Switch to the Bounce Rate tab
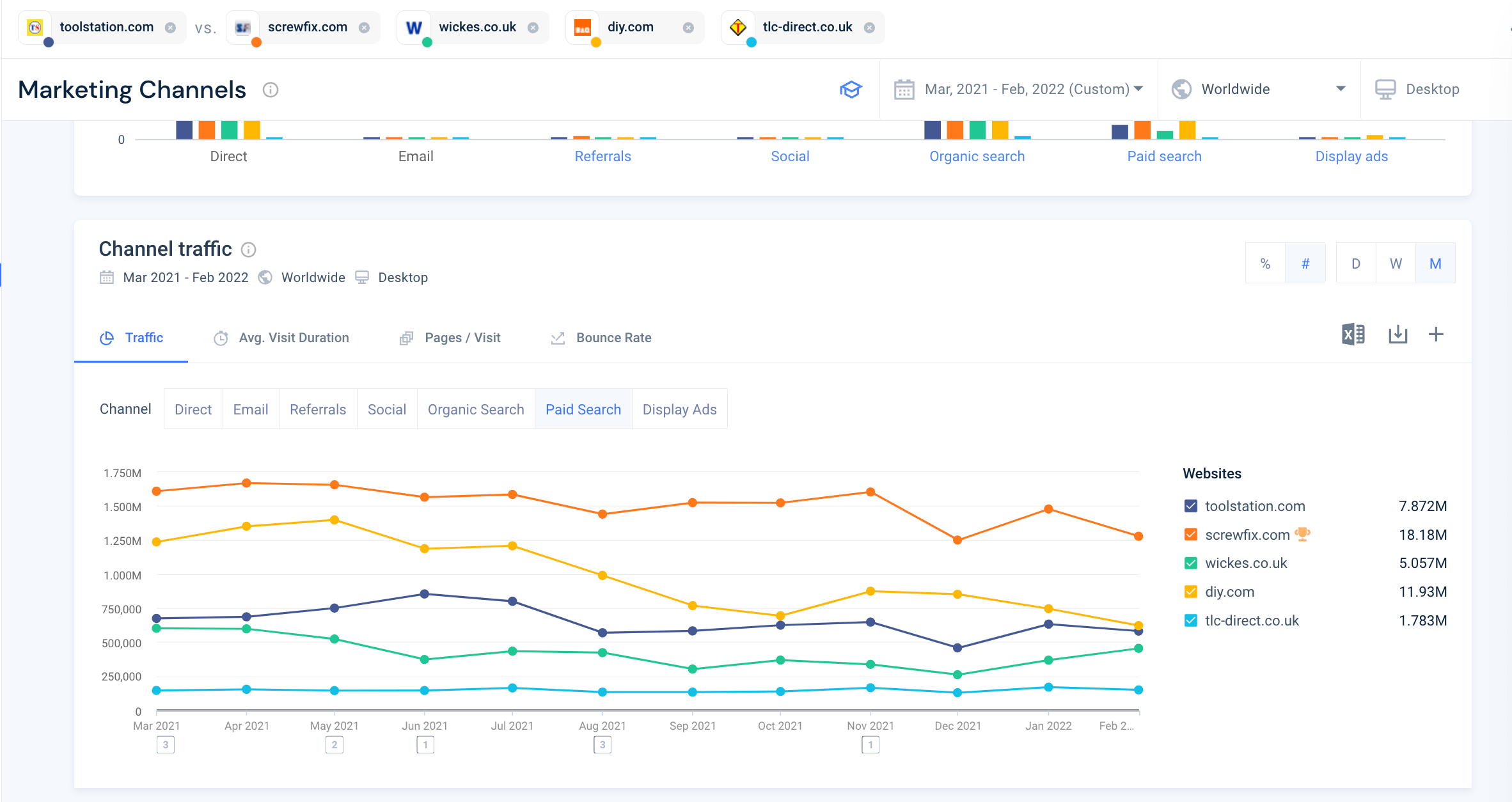The image size is (1512, 802). tap(601, 338)
